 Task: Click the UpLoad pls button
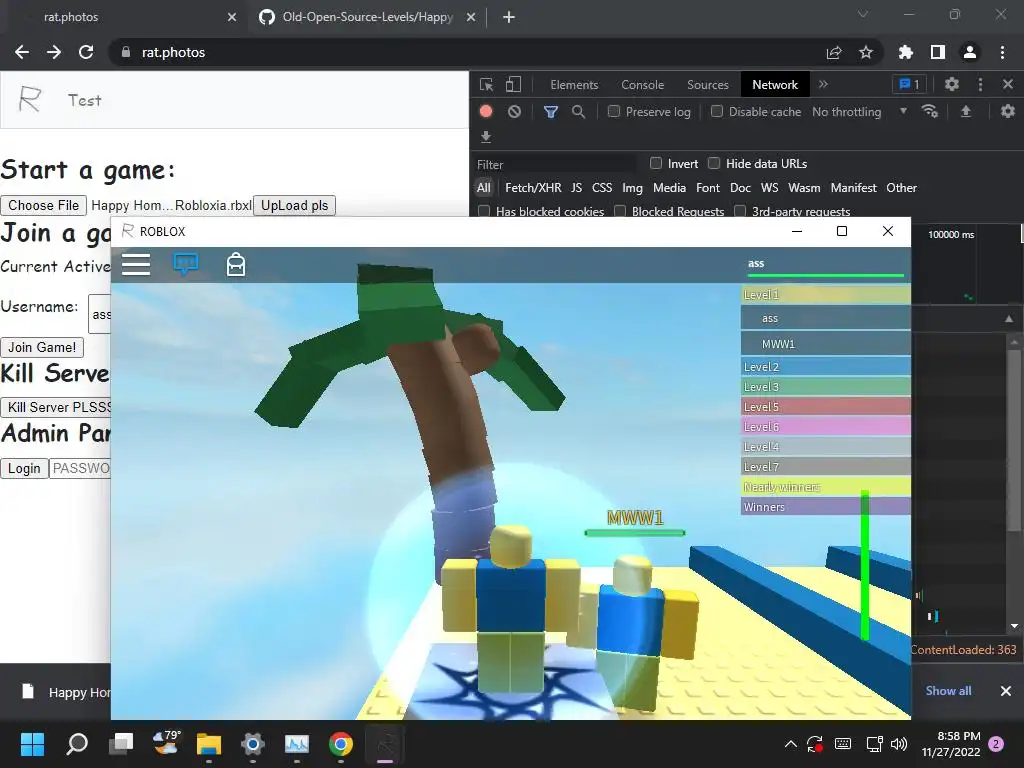pyautogui.click(x=295, y=205)
